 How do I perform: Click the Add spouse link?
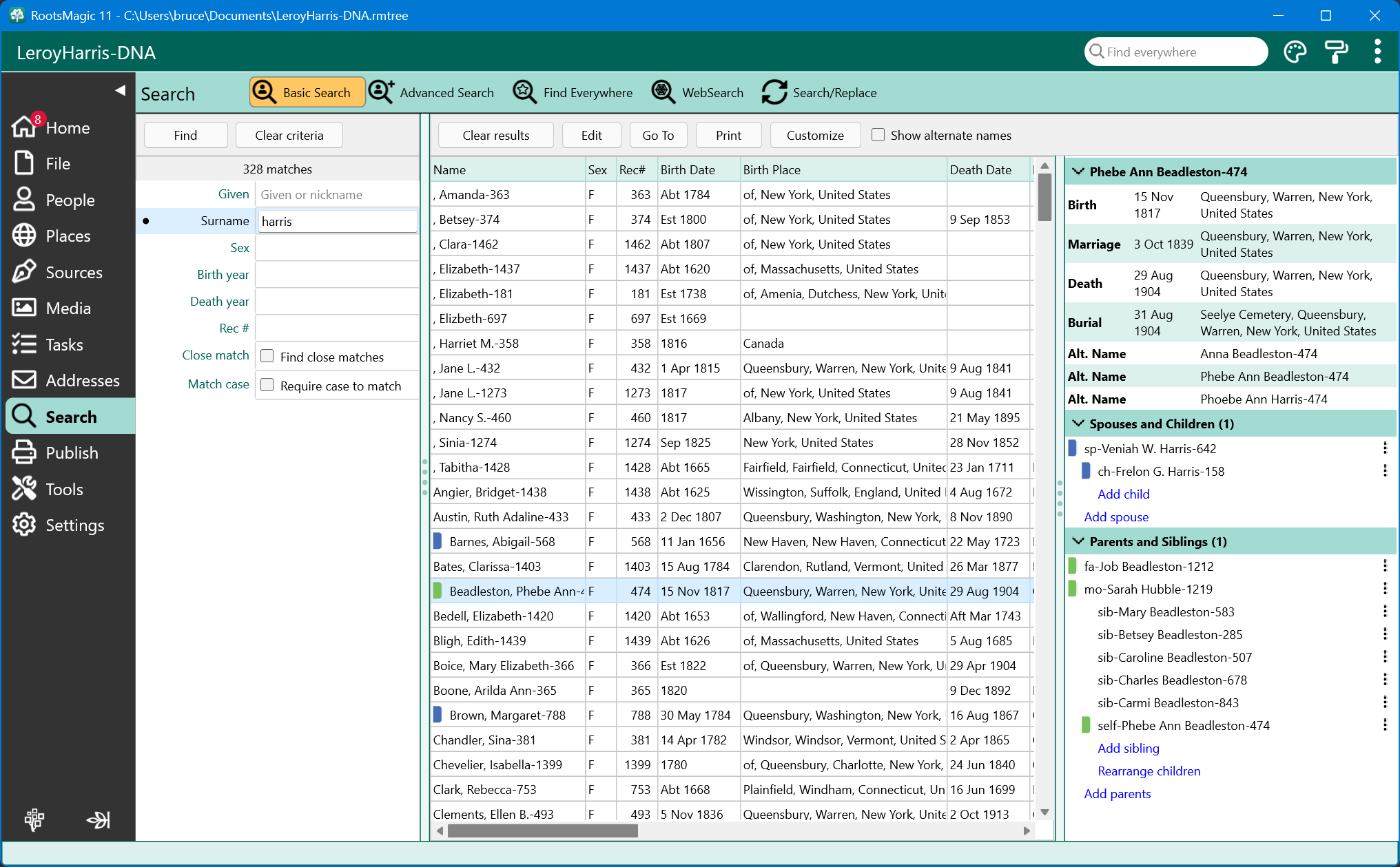[x=1115, y=516]
